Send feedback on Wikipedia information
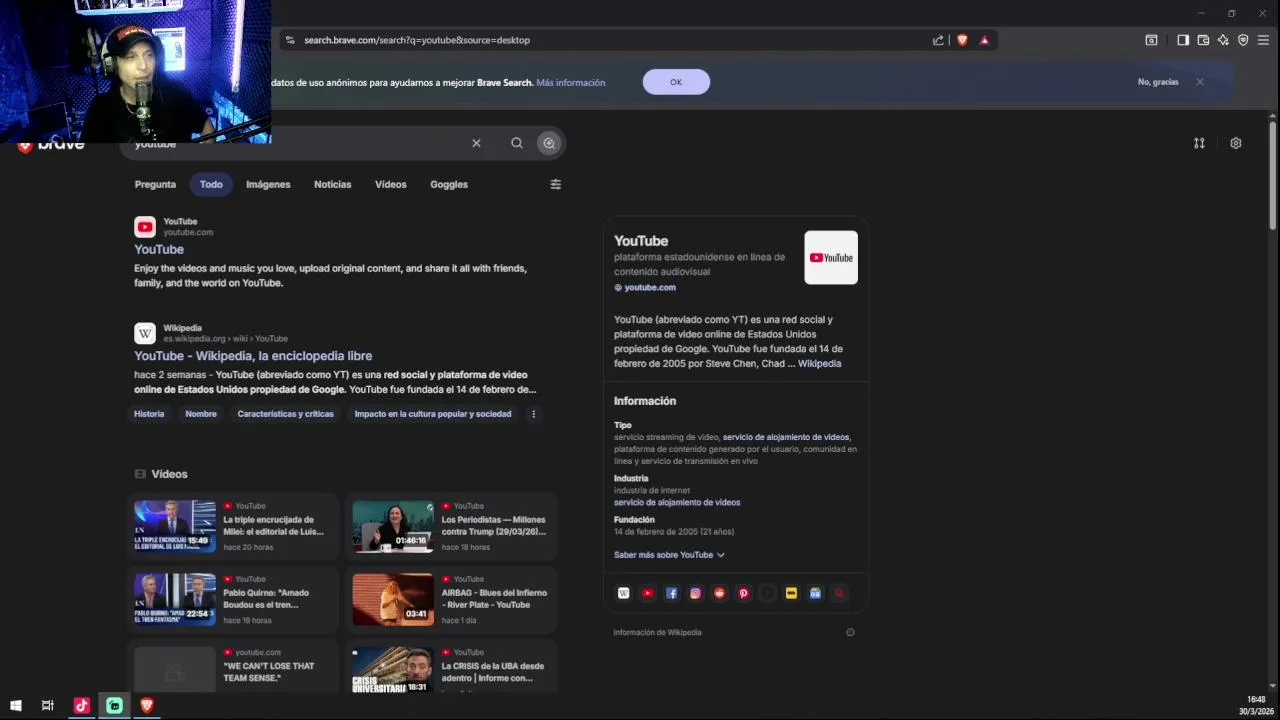1280x720 pixels. 850,632
